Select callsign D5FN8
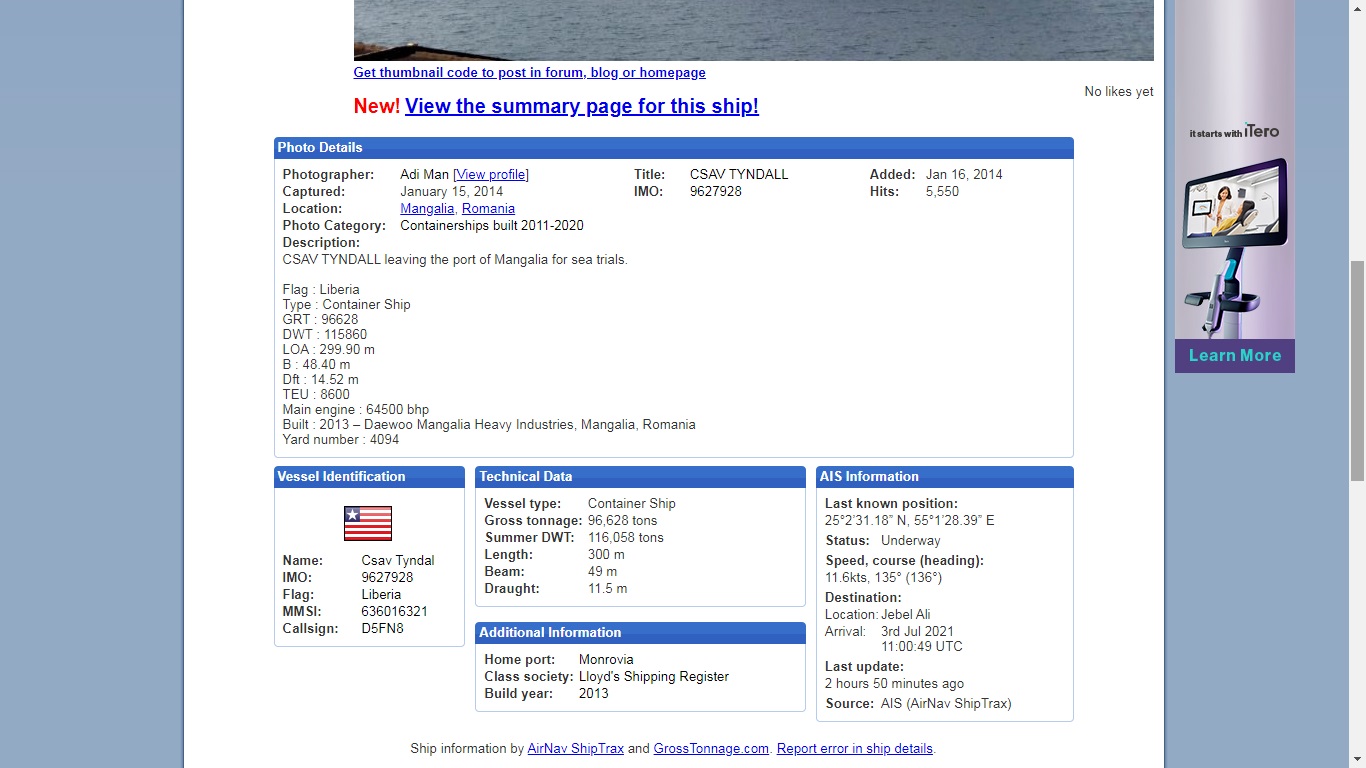The width and height of the screenshot is (1366, 768). pos(382,629)
